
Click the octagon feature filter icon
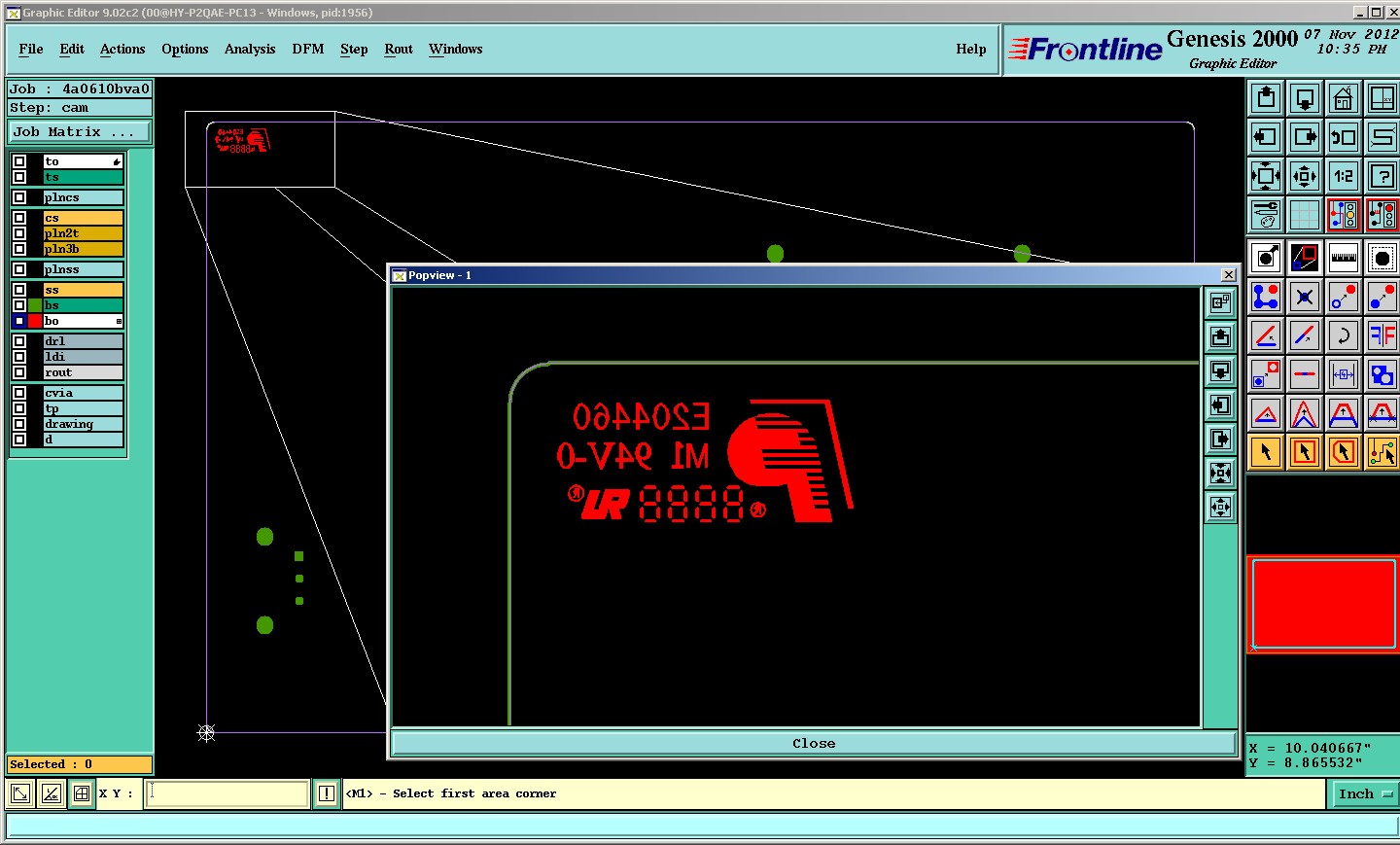(1382, 258)
